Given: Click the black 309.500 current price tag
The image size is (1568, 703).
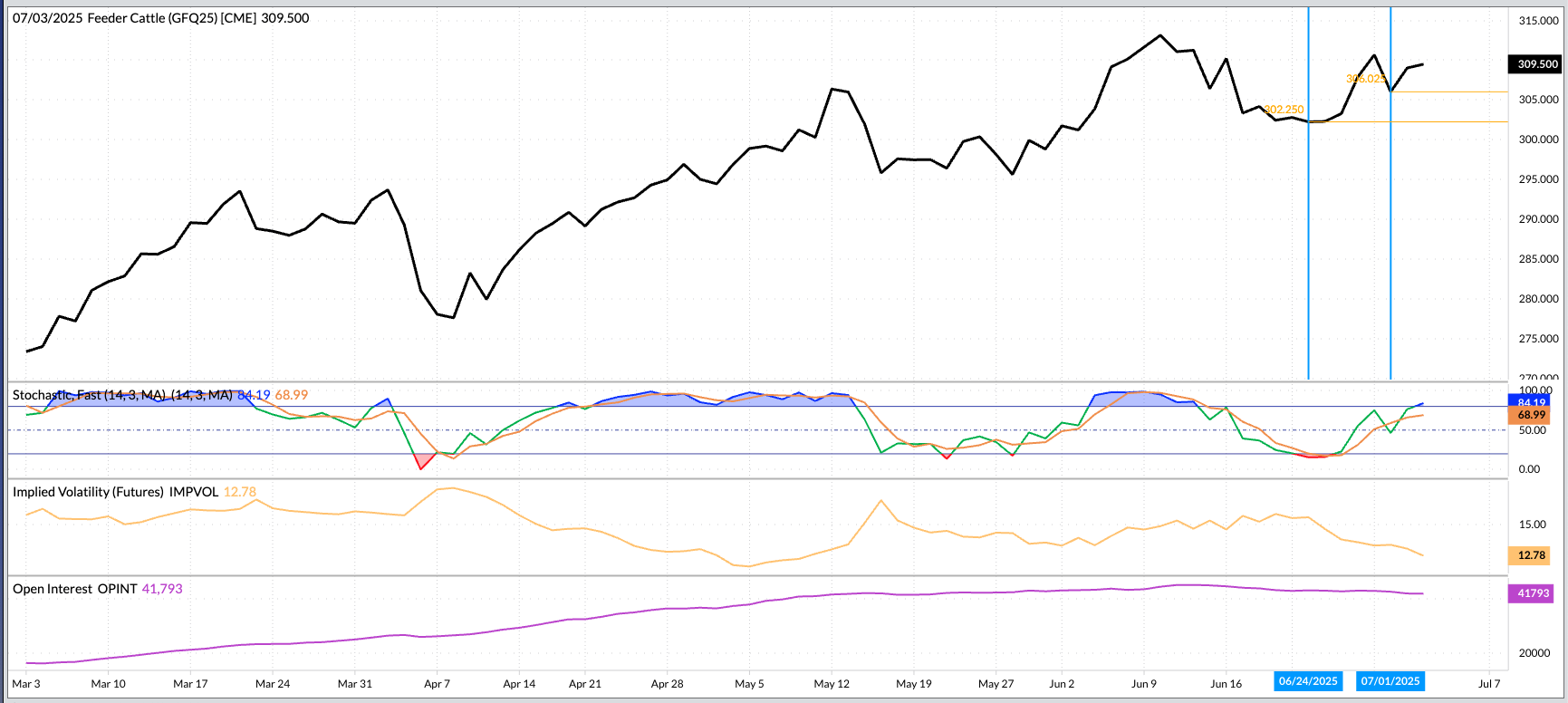Looking at the screenshot, I should coord(1537,64).
